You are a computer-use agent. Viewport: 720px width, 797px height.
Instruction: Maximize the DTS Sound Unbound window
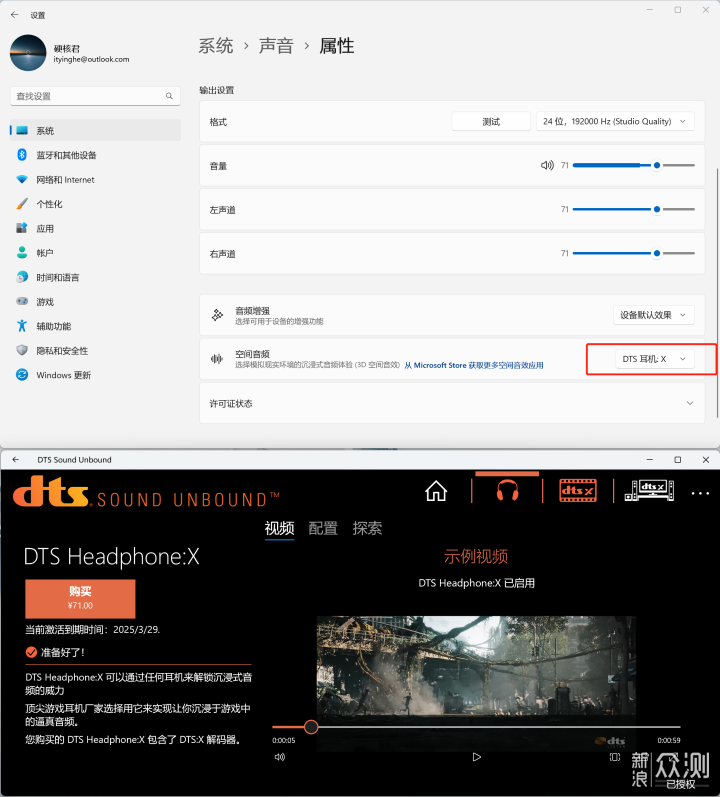(x=677, y=459)
